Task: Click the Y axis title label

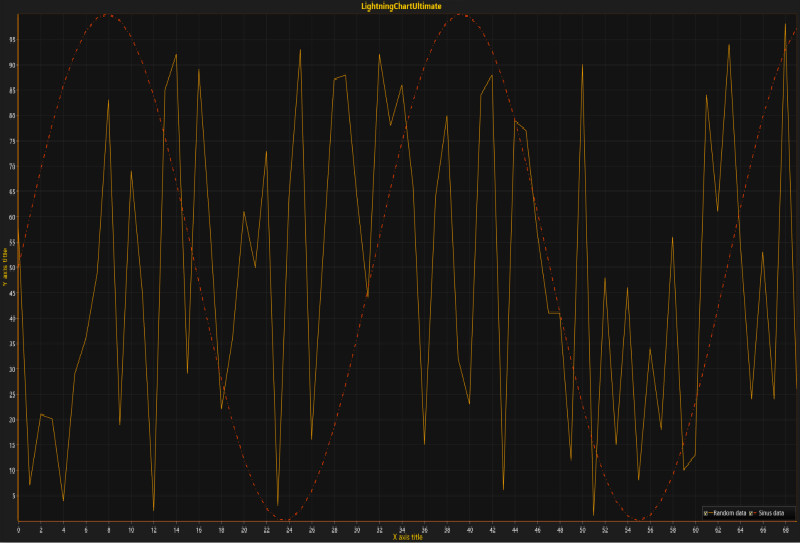Action: 5,268
